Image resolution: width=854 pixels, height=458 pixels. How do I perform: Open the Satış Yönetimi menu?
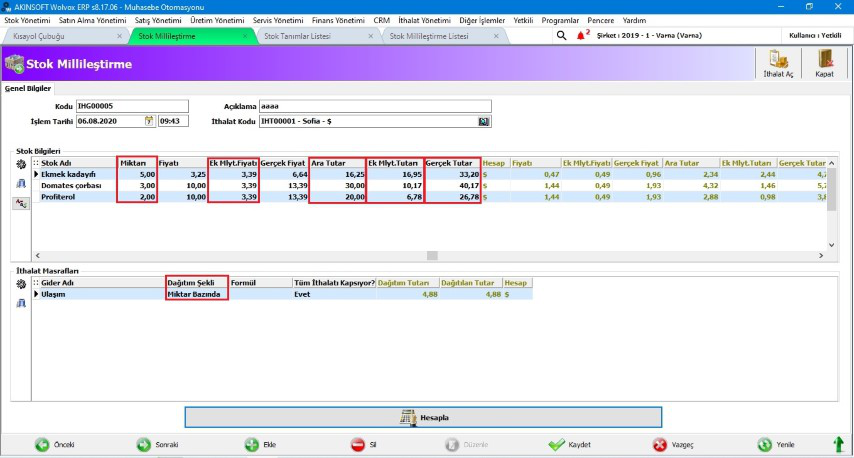click(x=158, y=20)
